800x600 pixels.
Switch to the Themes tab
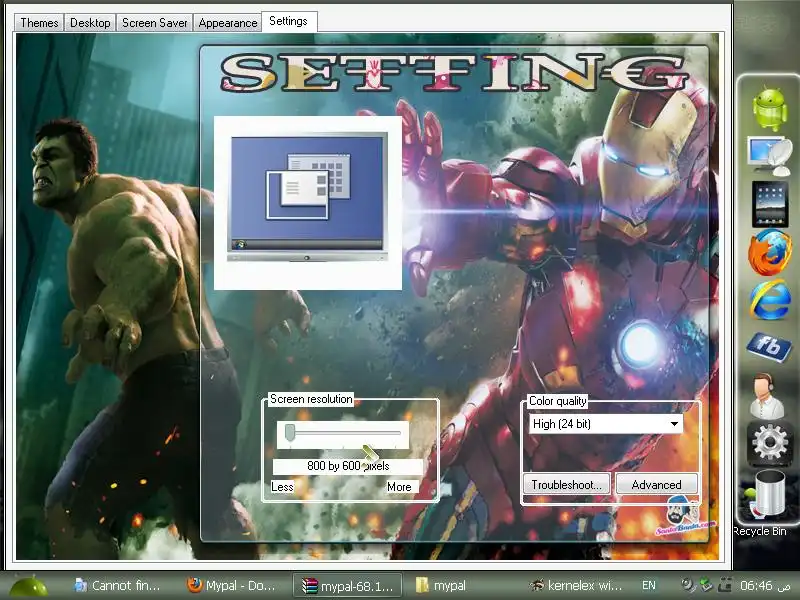coord(39,23)
